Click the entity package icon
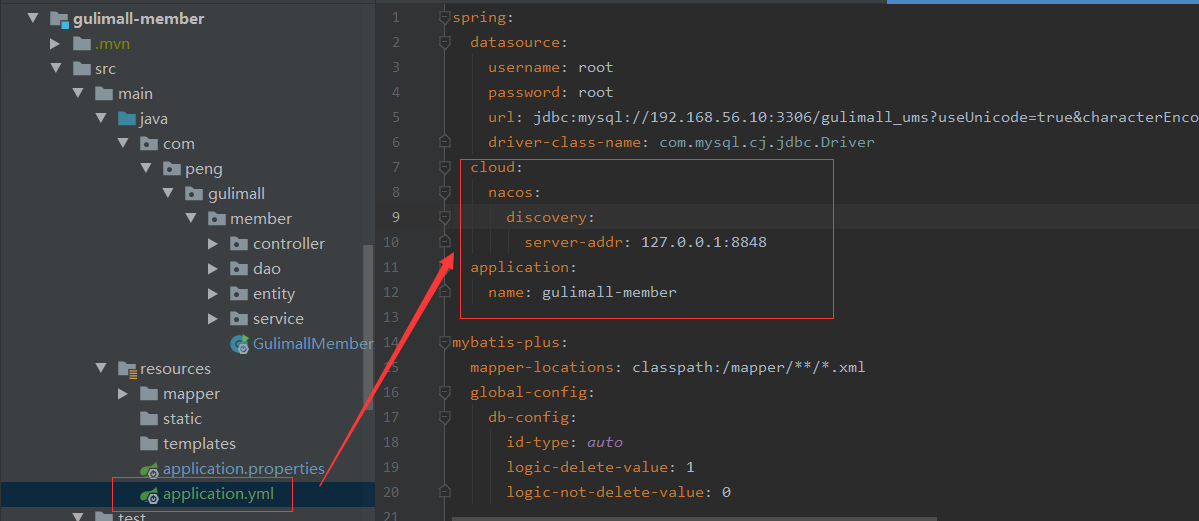 (239, 294)
